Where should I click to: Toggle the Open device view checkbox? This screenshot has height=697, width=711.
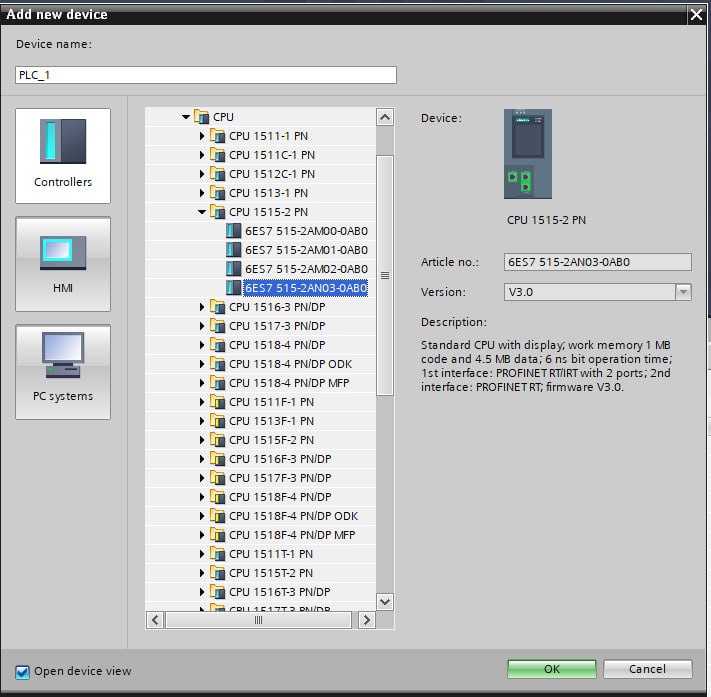(x=22, y=672)
